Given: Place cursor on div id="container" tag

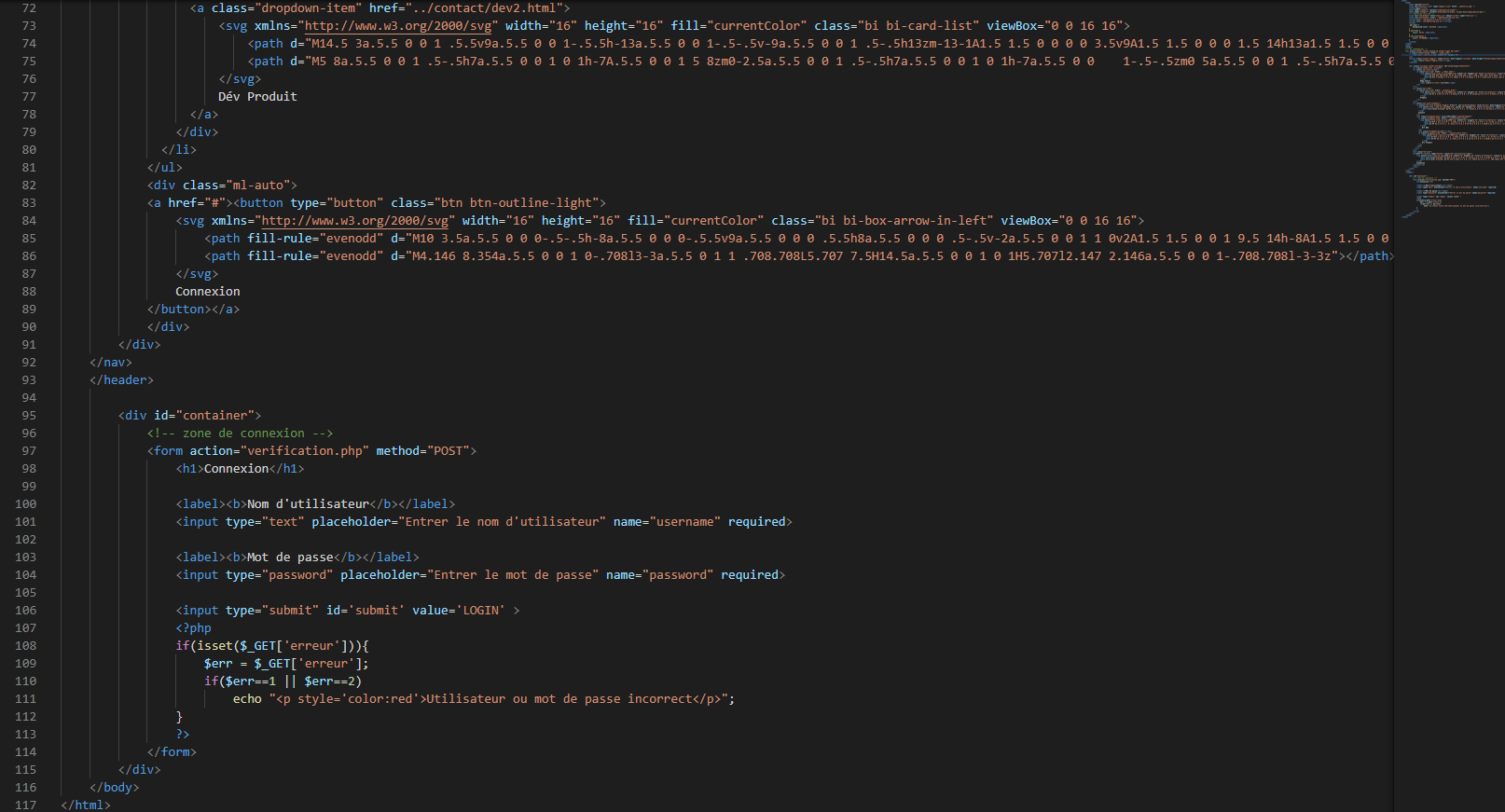Looking at the screenshot, I should click(190, 416).
